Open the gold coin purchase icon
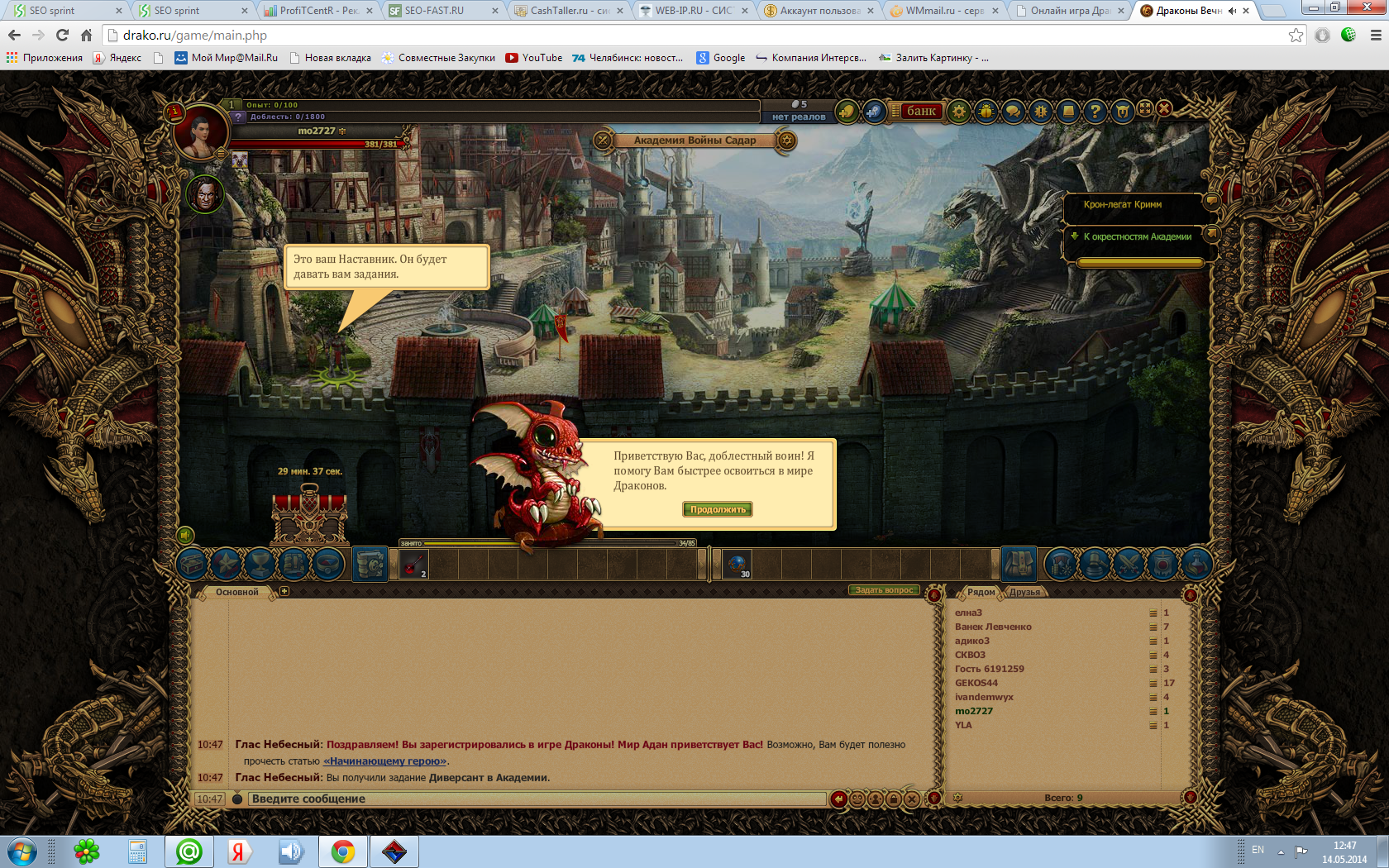This screenshot has height=868, width=1389. point(847,111)
